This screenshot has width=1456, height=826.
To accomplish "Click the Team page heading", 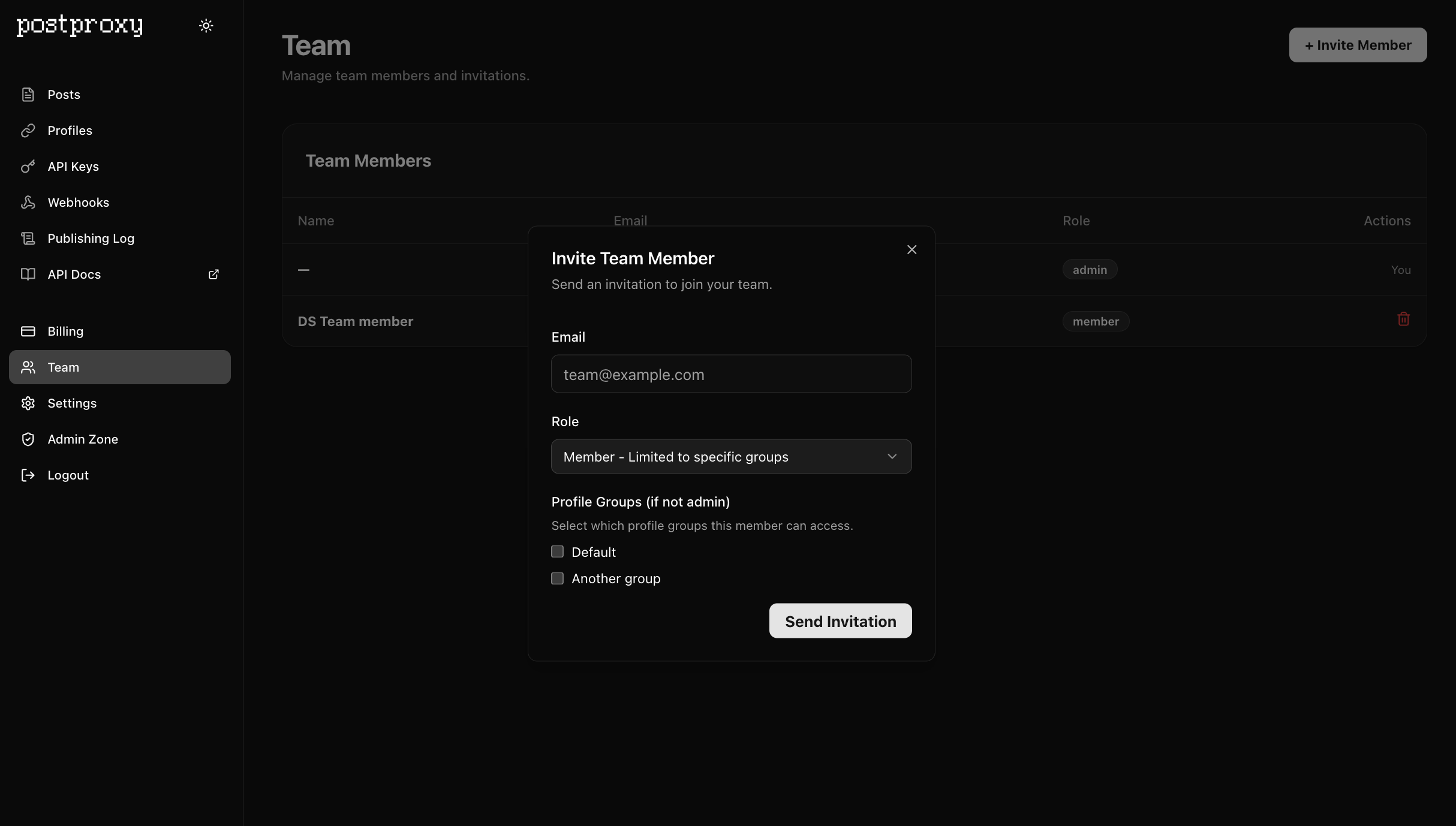I will pos(316,46).
